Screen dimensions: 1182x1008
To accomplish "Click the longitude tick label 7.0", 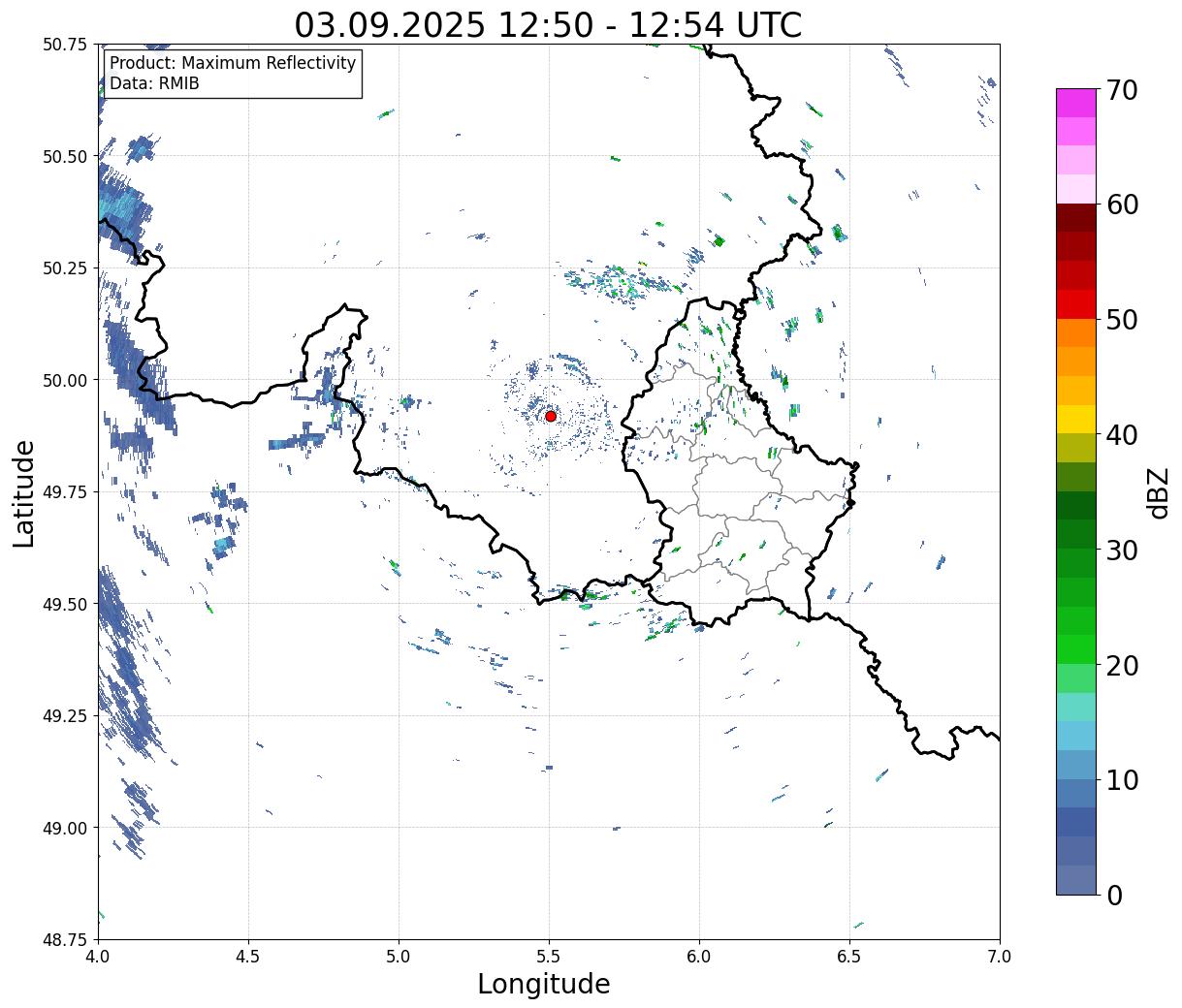I will click(x=1000, y=956).
